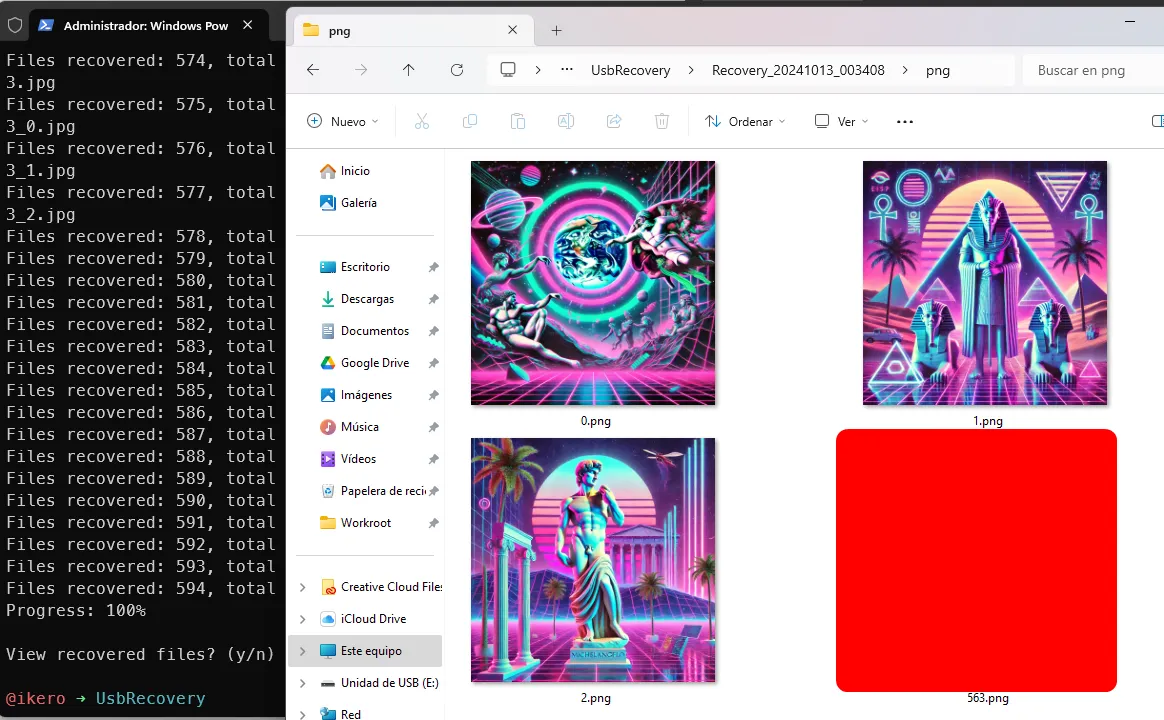
Task: Expand Unidad de USB (E:) node
Action: point(302,683)
